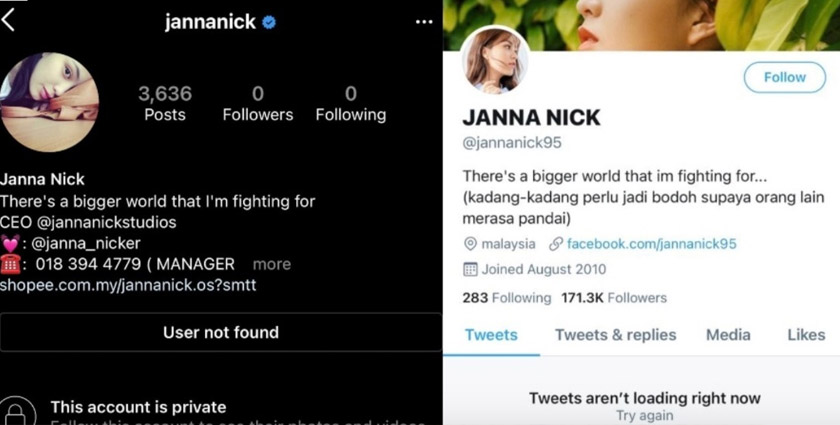The image size is (840, 425).
Task: View the Instagram profile picture
Action: [50, 102]
